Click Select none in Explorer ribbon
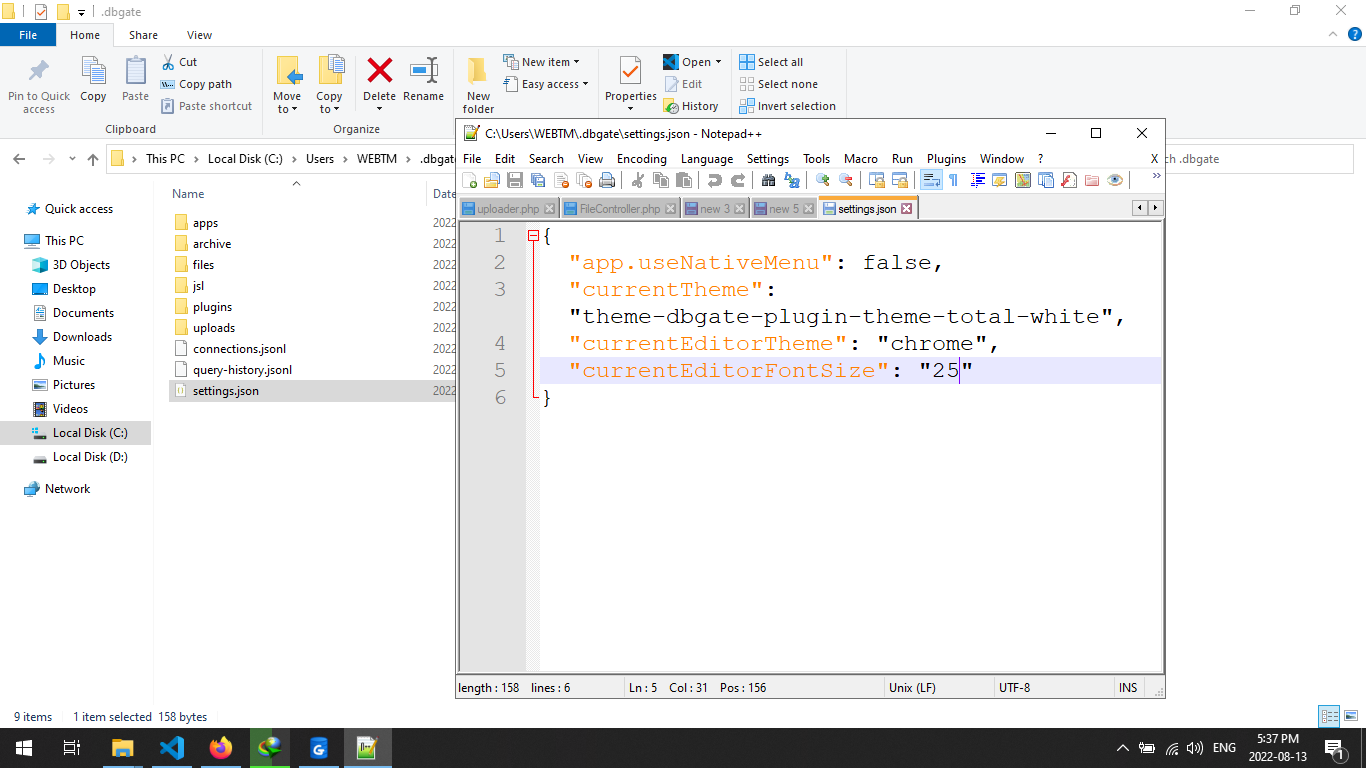Image resolution: width=1366 pixels, height=768 pixels. coord(778,84)
